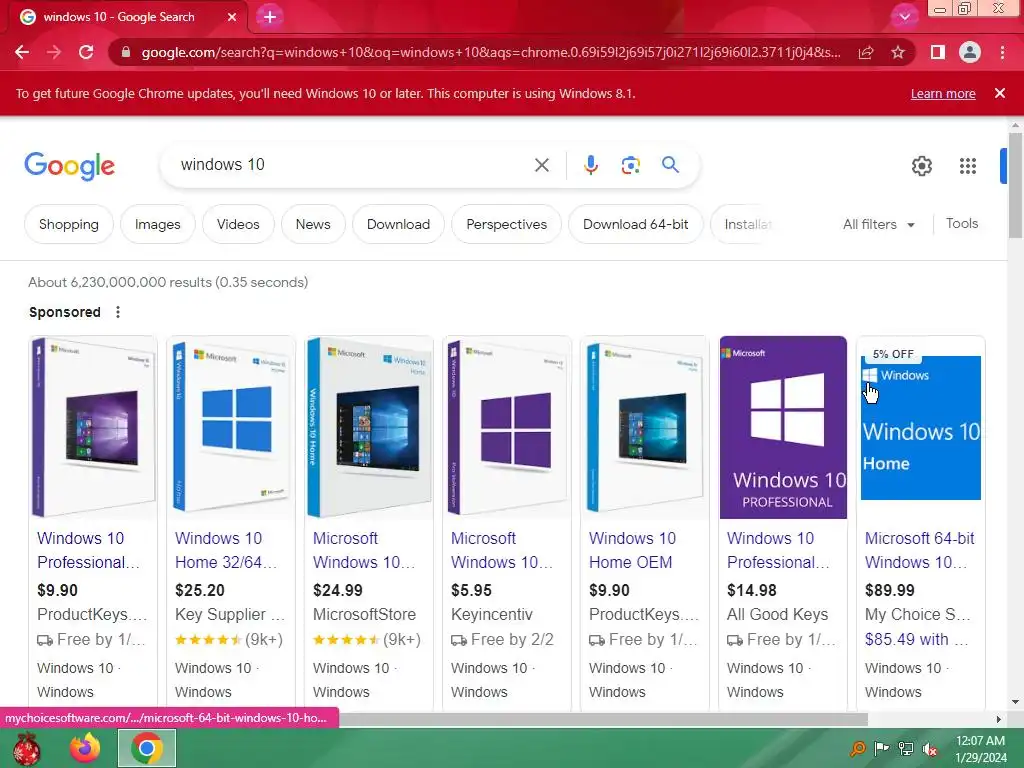Open Windows 10 Home OEM link

632,550
